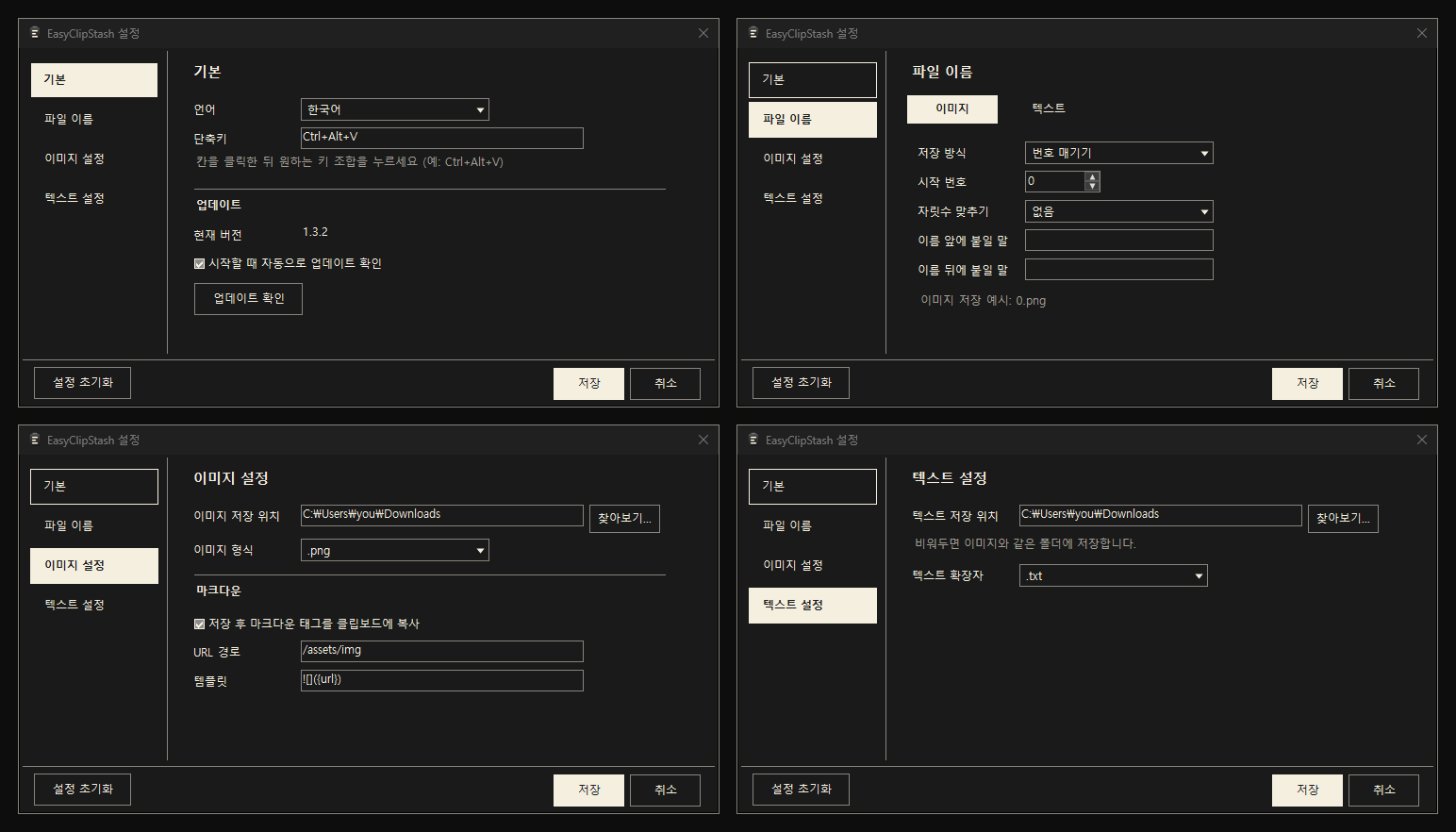Screen dimensions: 1456x832
Task: Select 기본 in the 파일 이름 page window sidebar
Action: click(813, 80)
